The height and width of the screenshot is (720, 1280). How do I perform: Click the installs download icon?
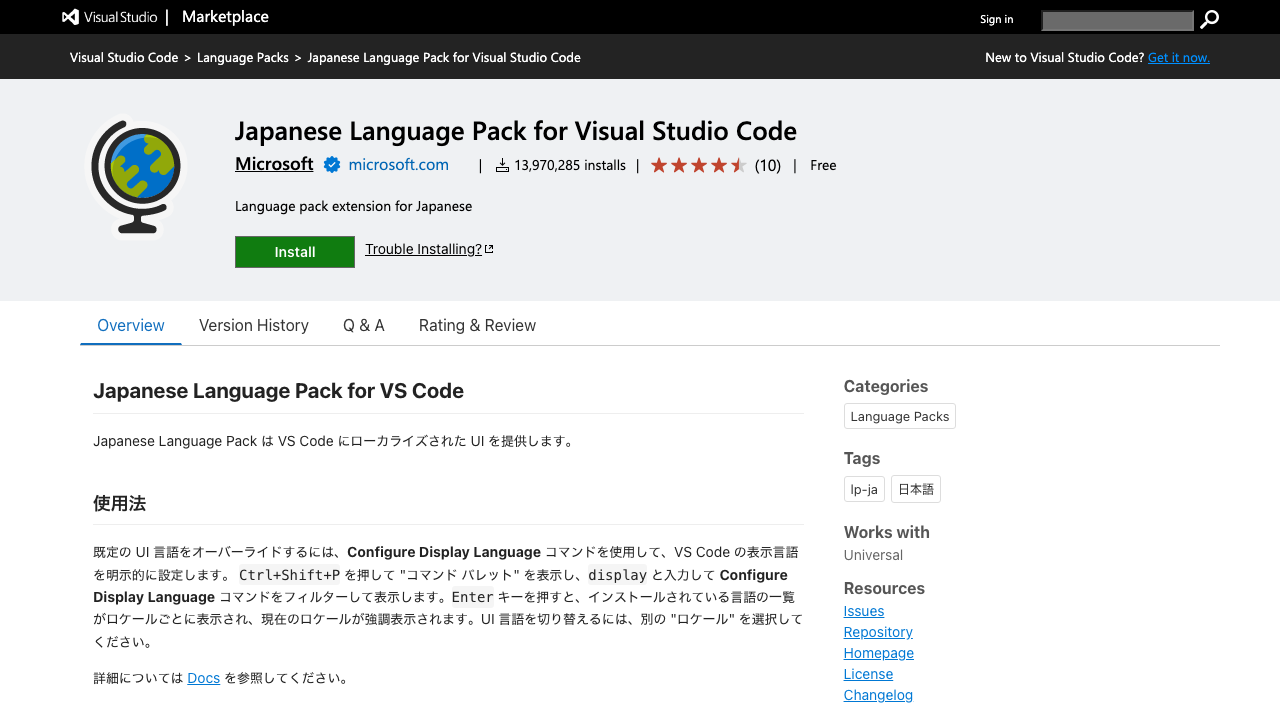coord(500,165)
